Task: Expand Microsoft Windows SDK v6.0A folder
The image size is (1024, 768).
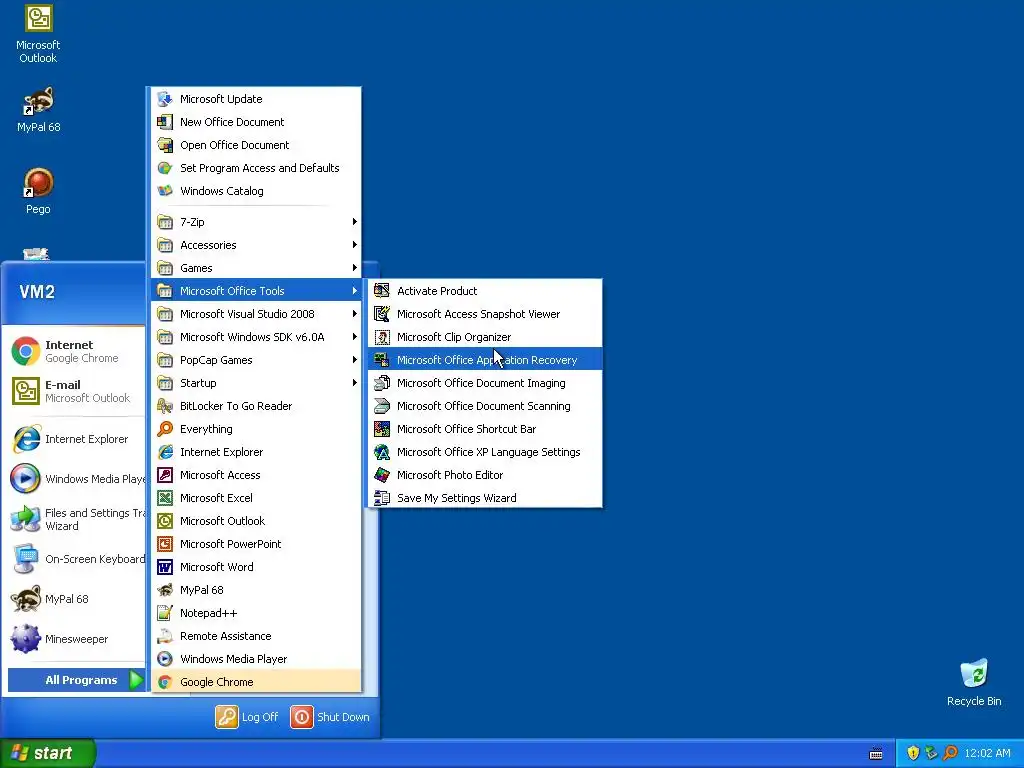Action: 256,337
